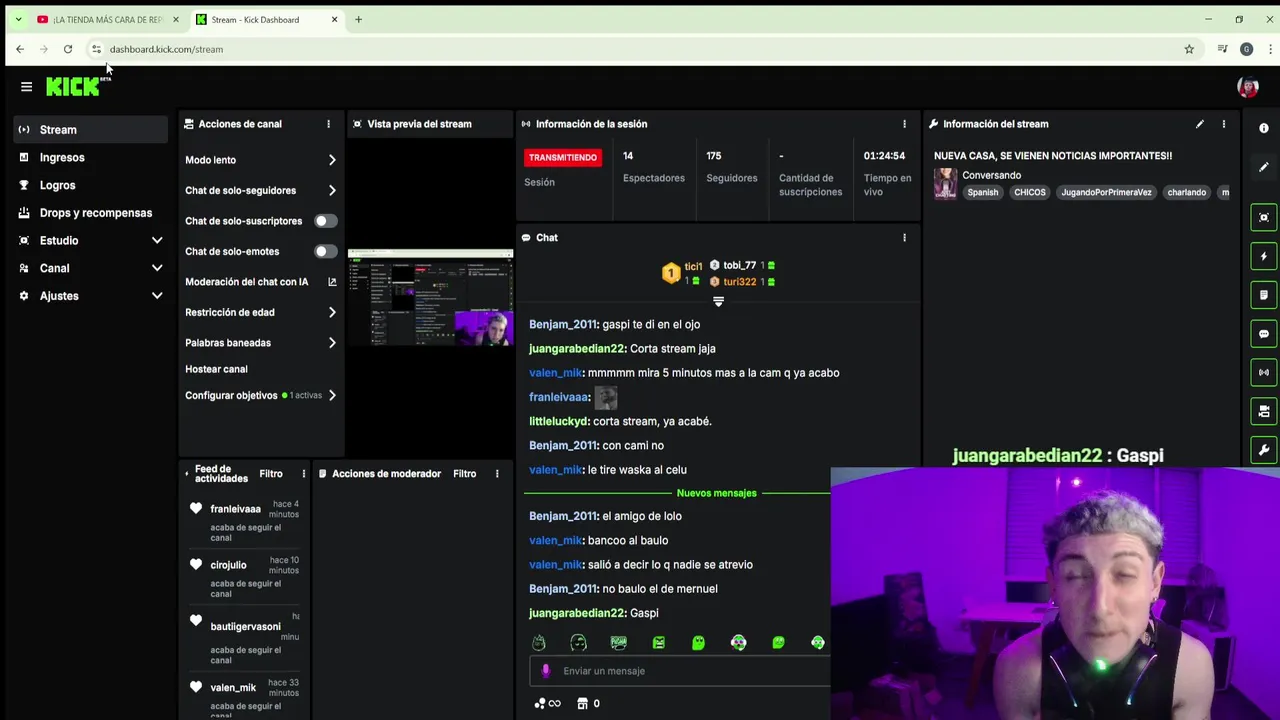Screen dimensions: 1280x720
Task: Click the purple microphone icon in message box
Action: [545, 671]
